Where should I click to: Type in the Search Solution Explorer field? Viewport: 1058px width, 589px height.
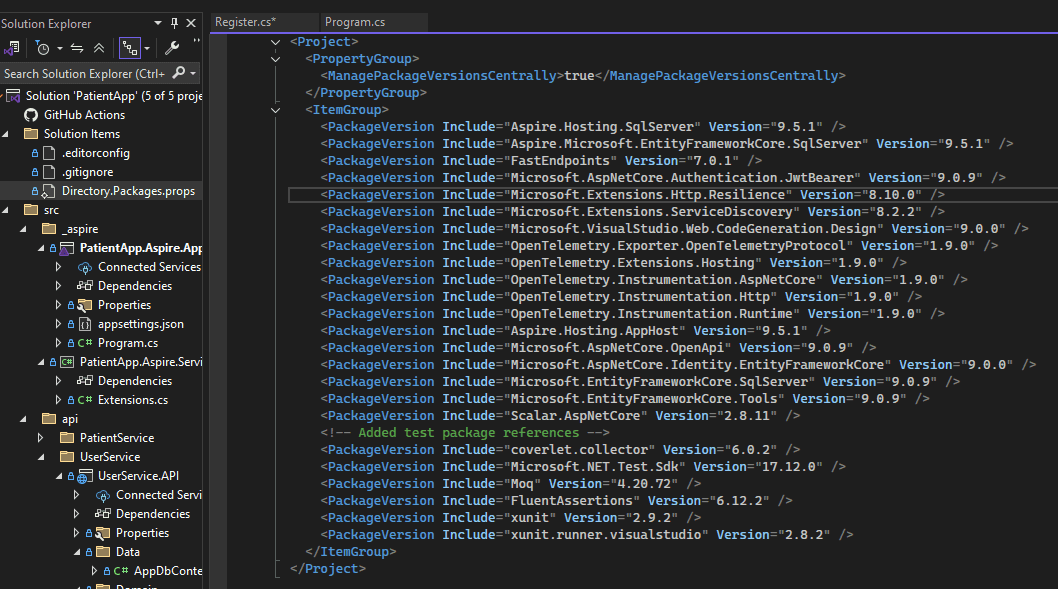click(x=84, y=73)
